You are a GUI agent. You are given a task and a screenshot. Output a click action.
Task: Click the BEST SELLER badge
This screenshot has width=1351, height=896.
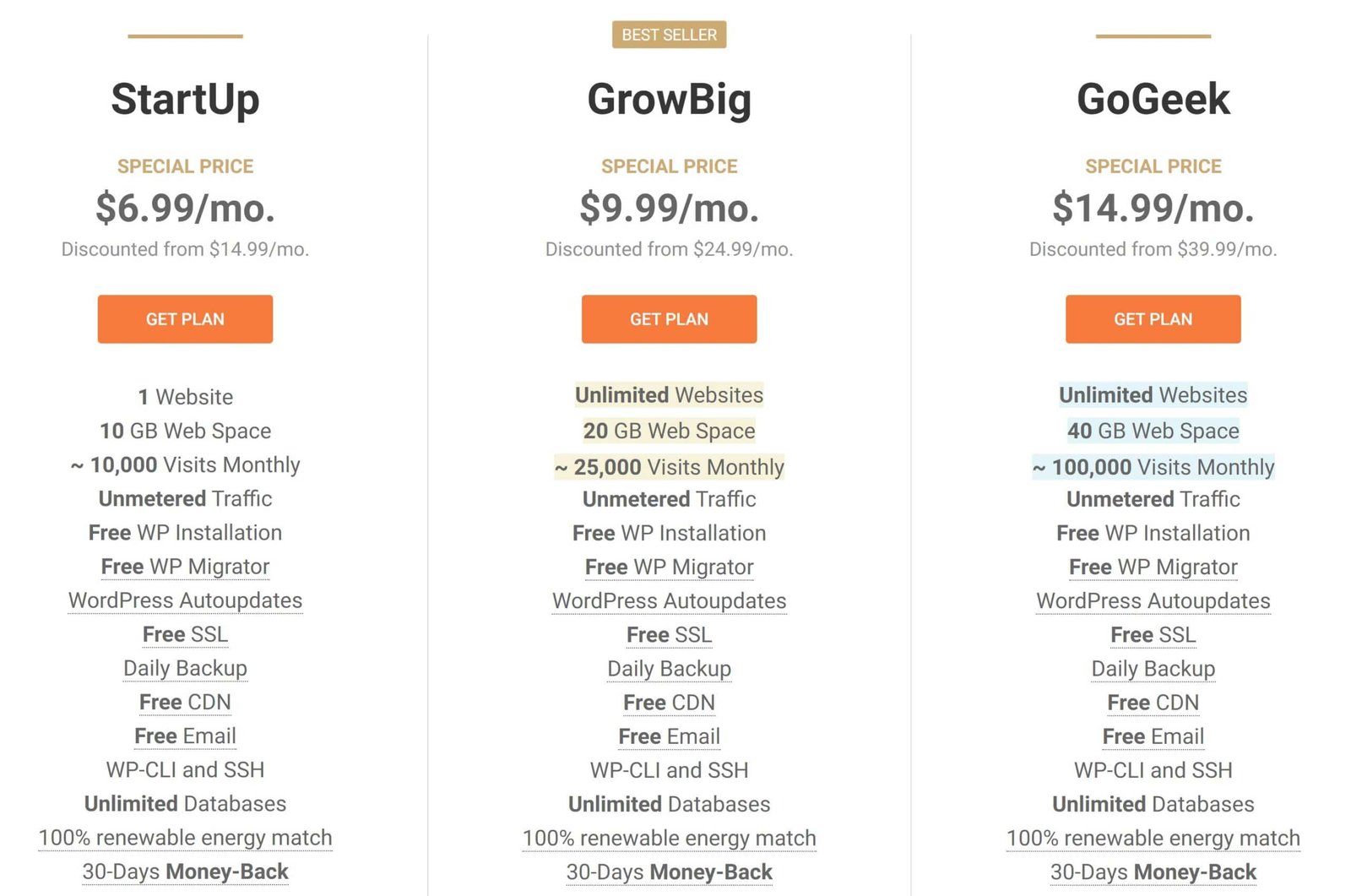click(669, 35)
